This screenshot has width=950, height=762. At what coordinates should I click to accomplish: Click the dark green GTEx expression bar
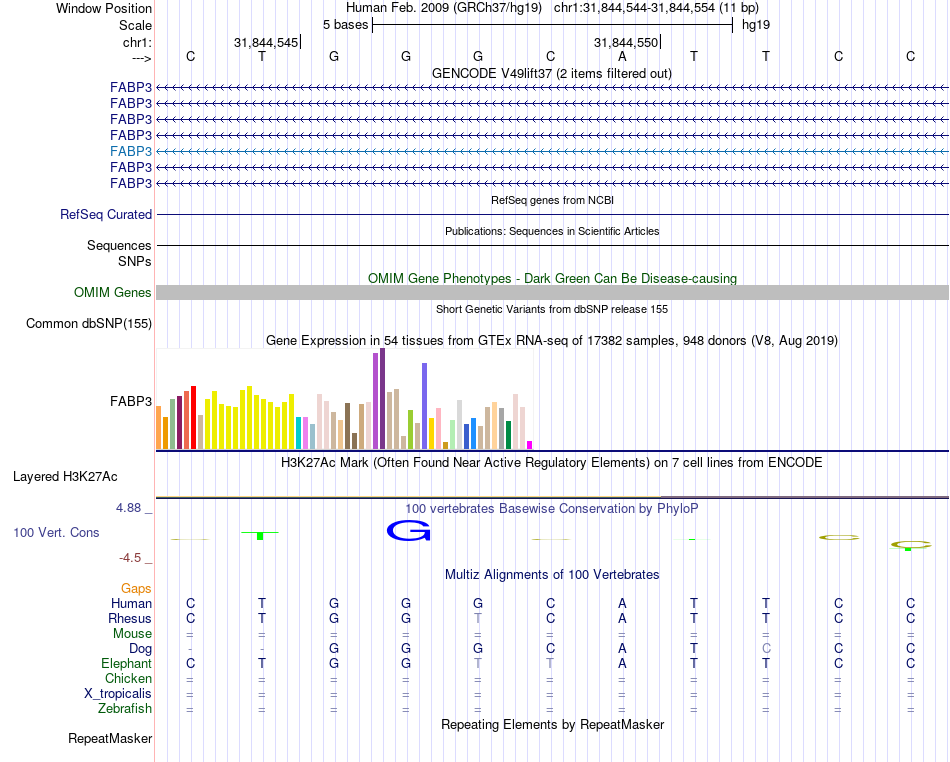[x=508, y=435]
